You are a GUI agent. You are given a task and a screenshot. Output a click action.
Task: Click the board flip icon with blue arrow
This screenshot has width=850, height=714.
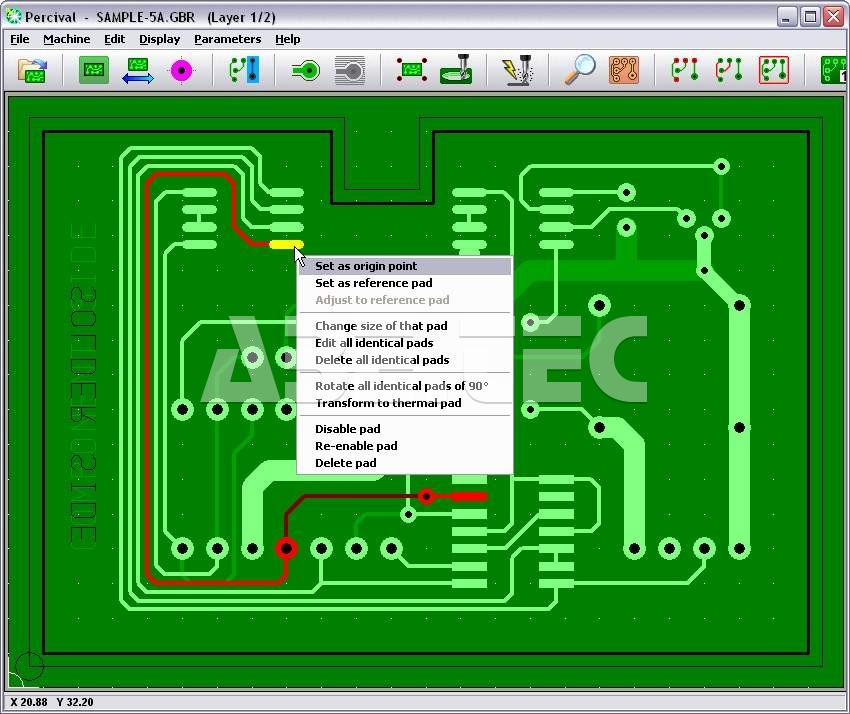click(138, 70)
